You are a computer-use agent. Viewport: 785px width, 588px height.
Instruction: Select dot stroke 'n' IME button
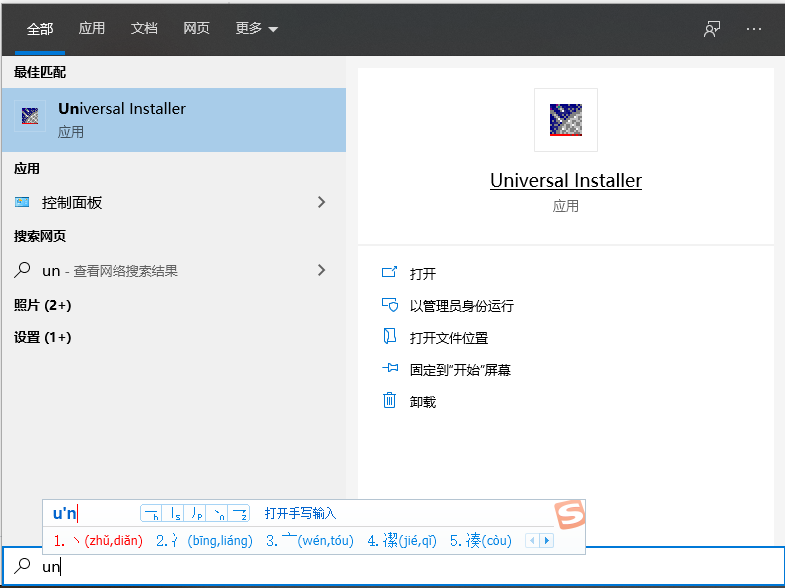coord(217,513)
